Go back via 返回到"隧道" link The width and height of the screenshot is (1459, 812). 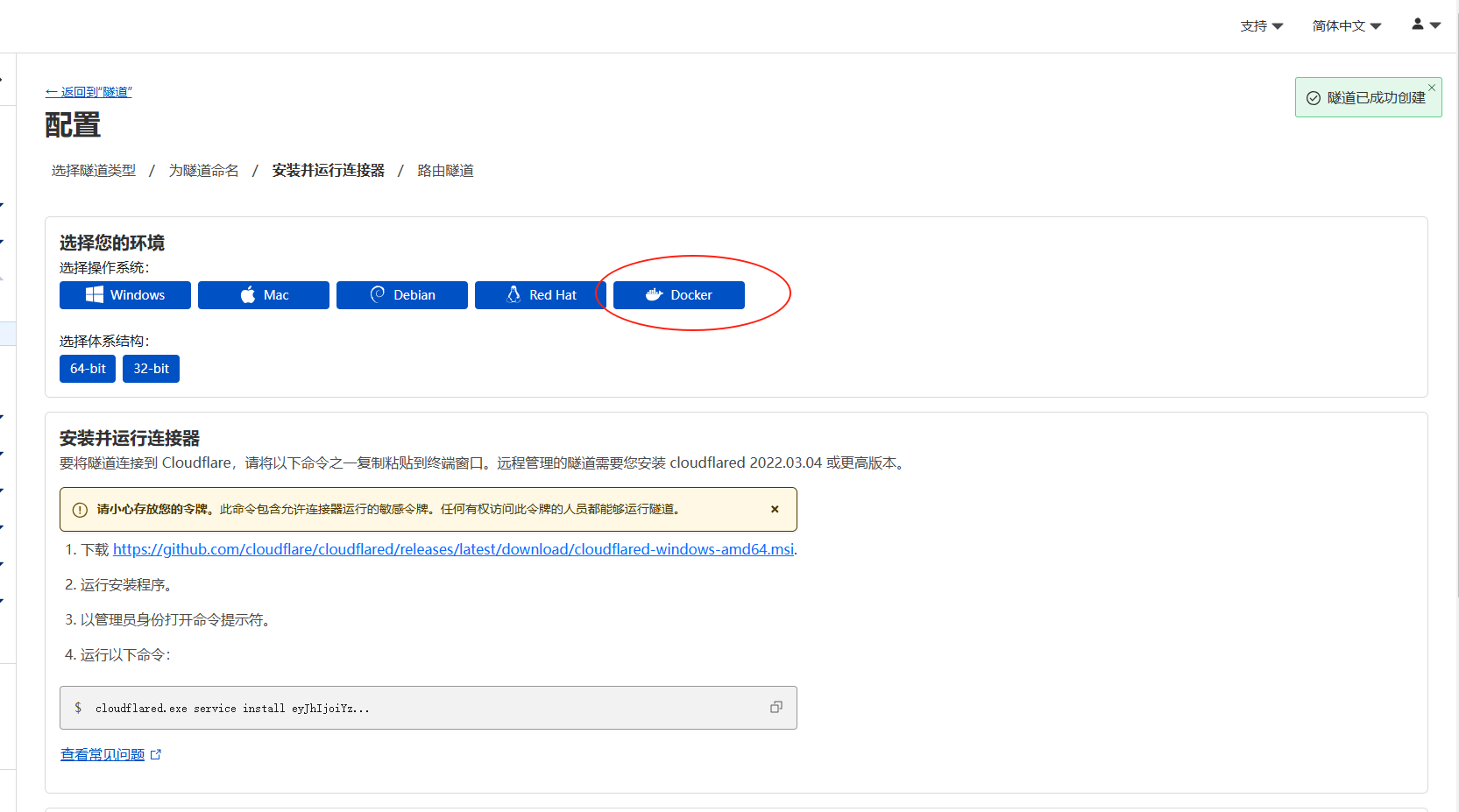pyautogui.click(x=89, y=92)
